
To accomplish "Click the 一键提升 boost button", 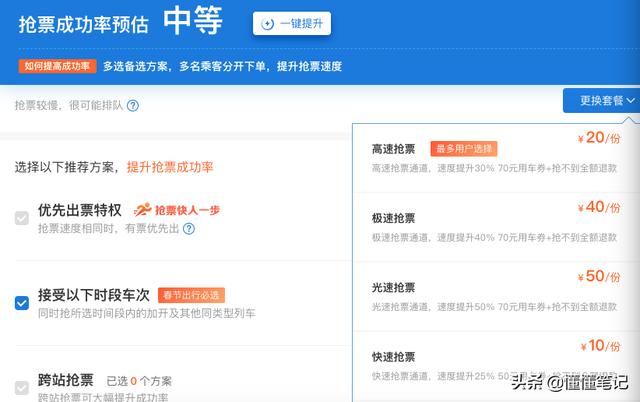I will point(292,24).
